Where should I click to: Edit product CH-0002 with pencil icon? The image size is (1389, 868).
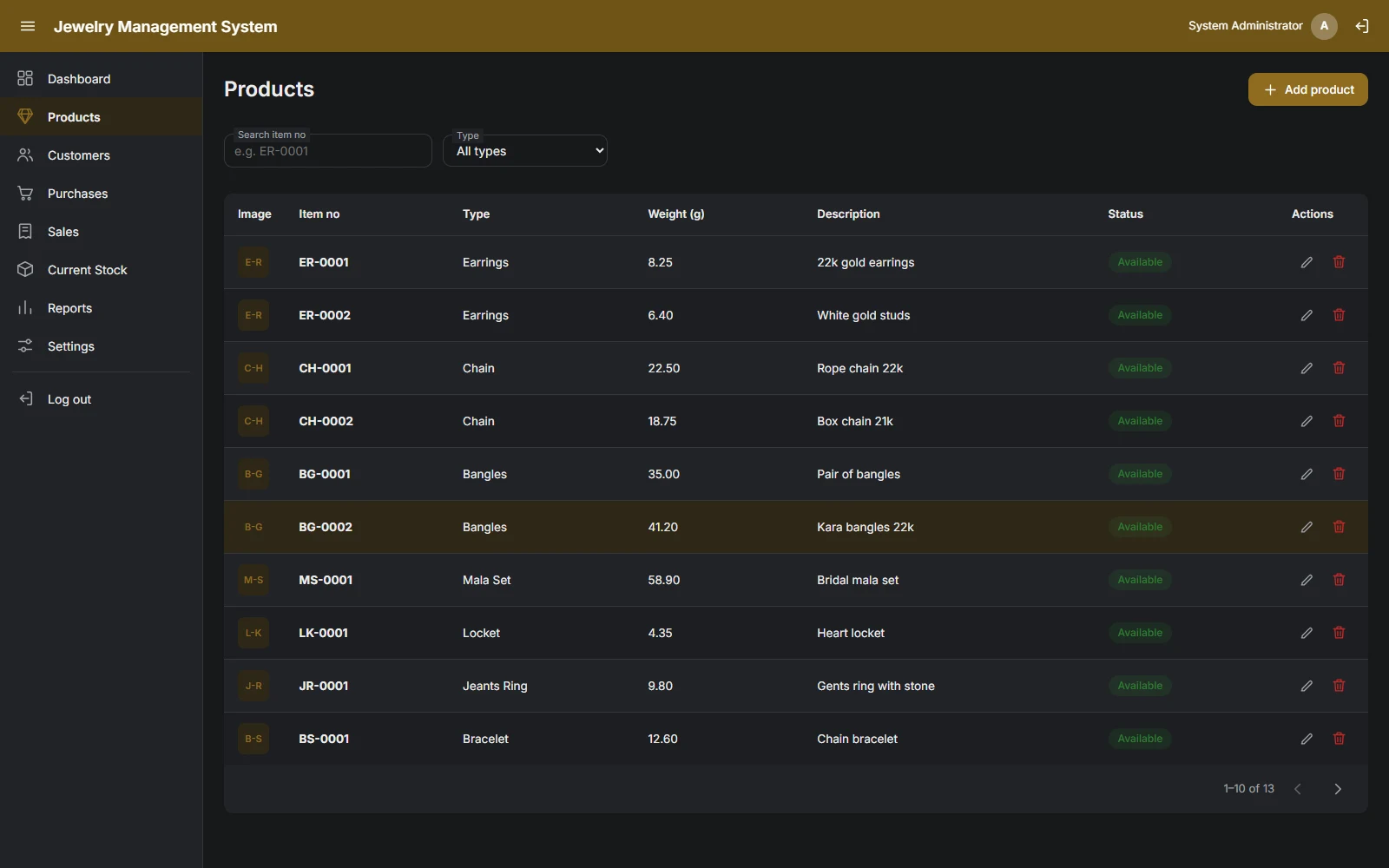(1307, 421)
